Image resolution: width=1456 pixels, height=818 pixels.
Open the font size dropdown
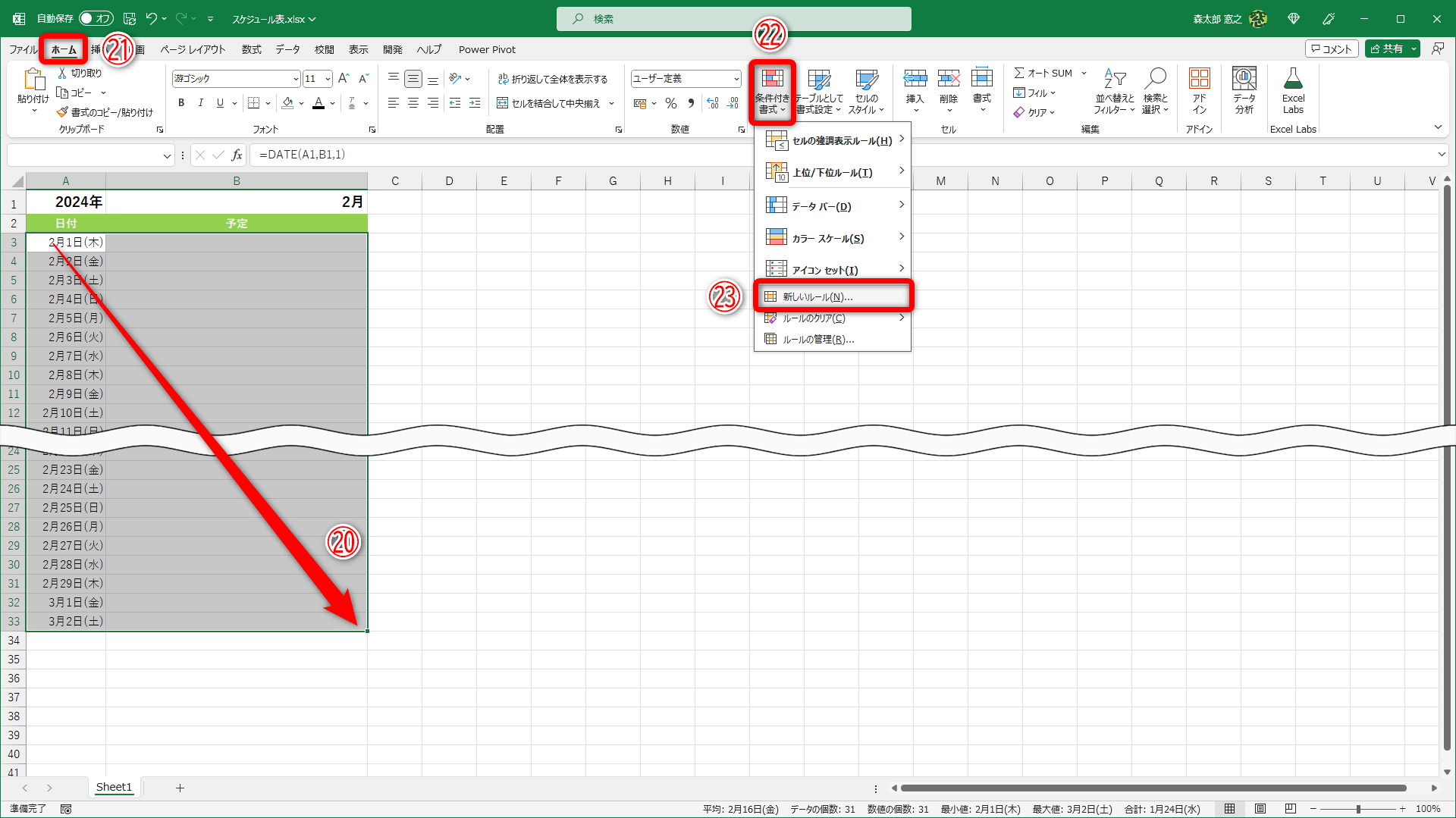pyautogui.click(x=328, y=79)
